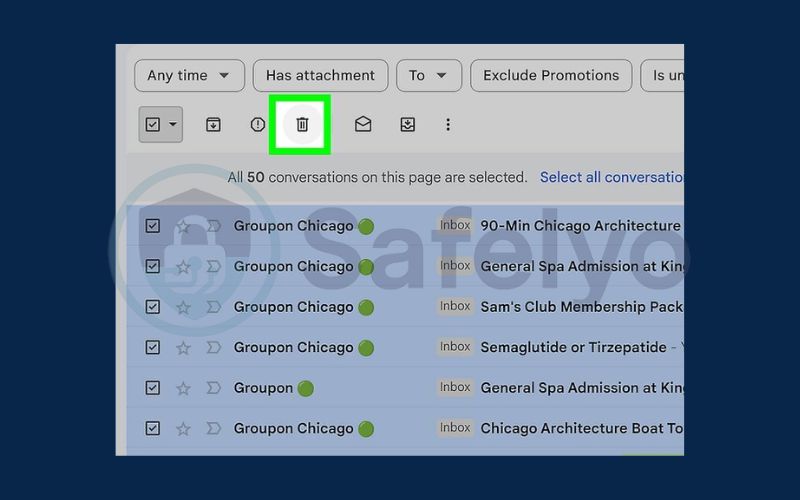Mark the Sam's Club email as important

(x=213, y=307)
